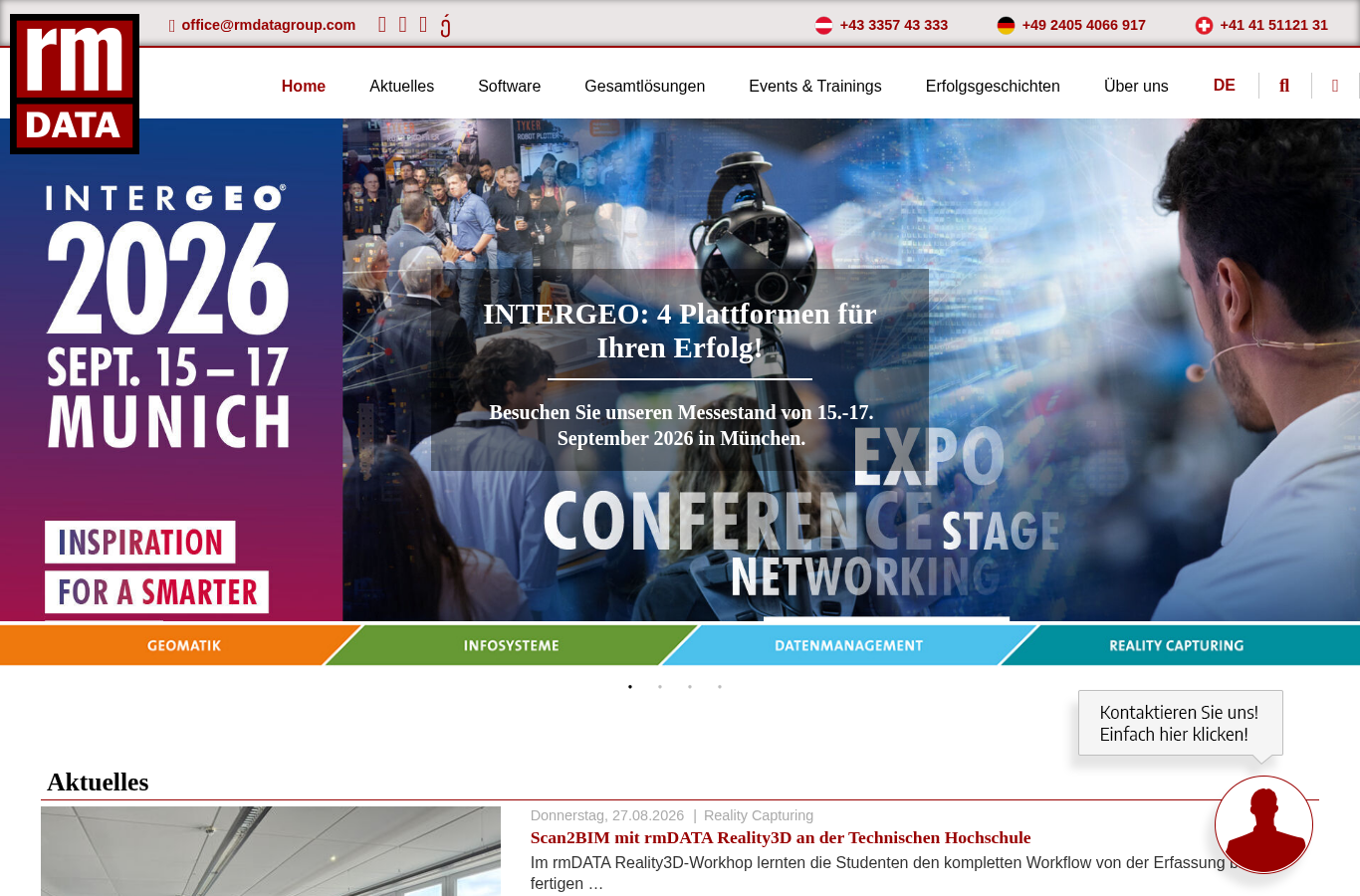Open the Software menu

tap(509, 87)
